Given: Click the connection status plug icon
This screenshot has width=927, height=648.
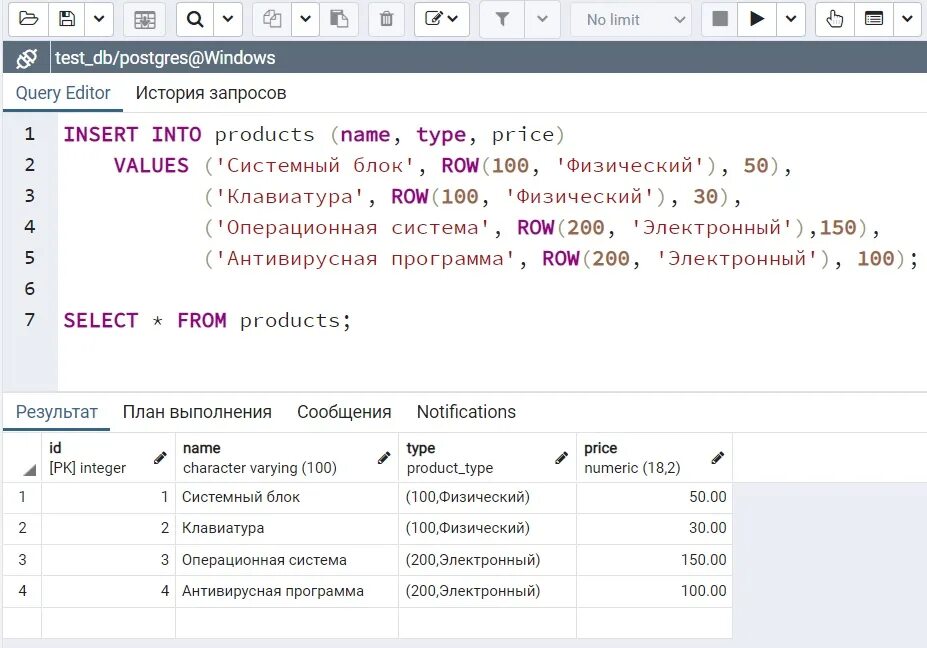Looking at the screenshot, I should tap(27, 58).
